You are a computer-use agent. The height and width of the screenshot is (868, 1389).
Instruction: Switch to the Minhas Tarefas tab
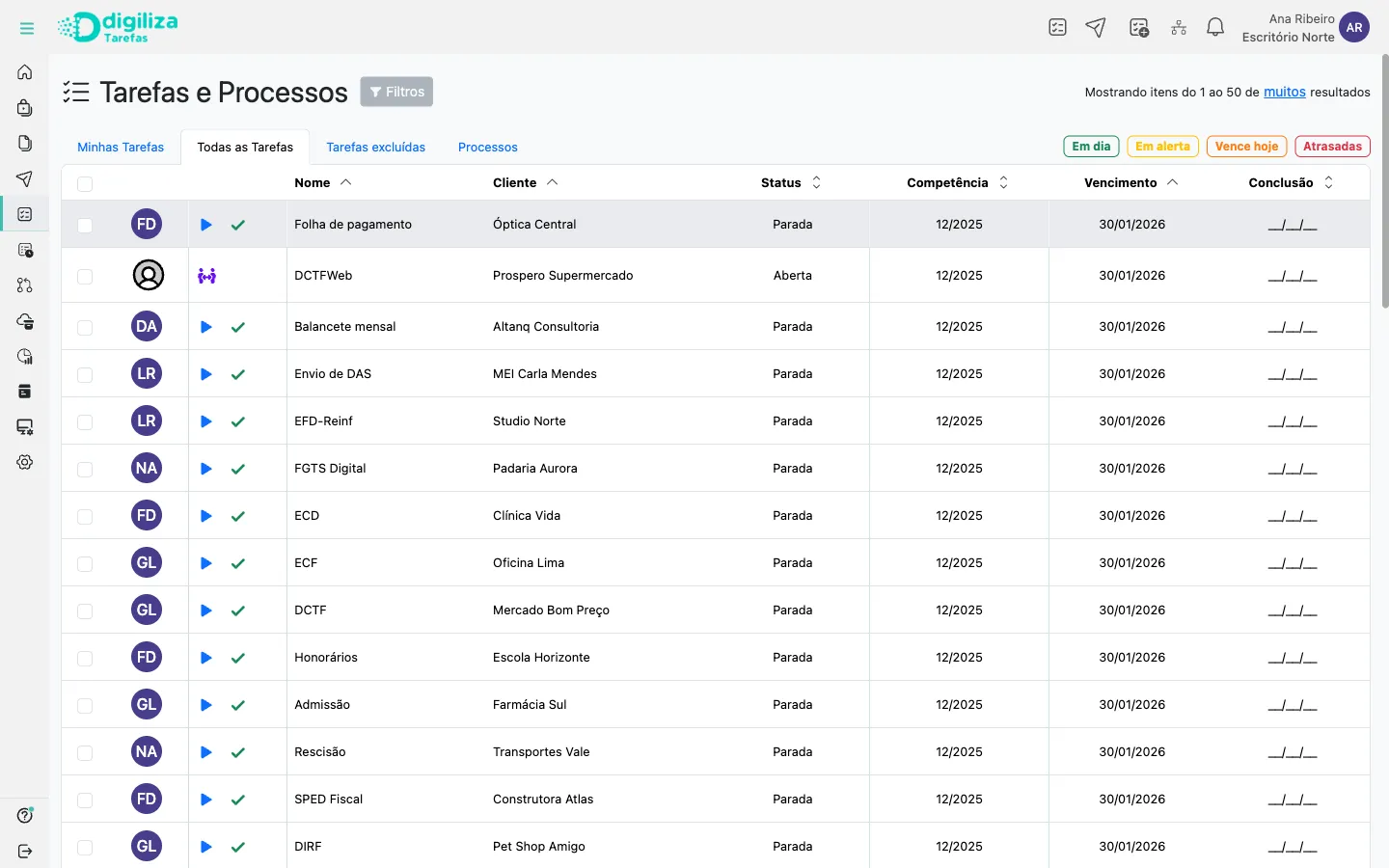tap(121, 147)
